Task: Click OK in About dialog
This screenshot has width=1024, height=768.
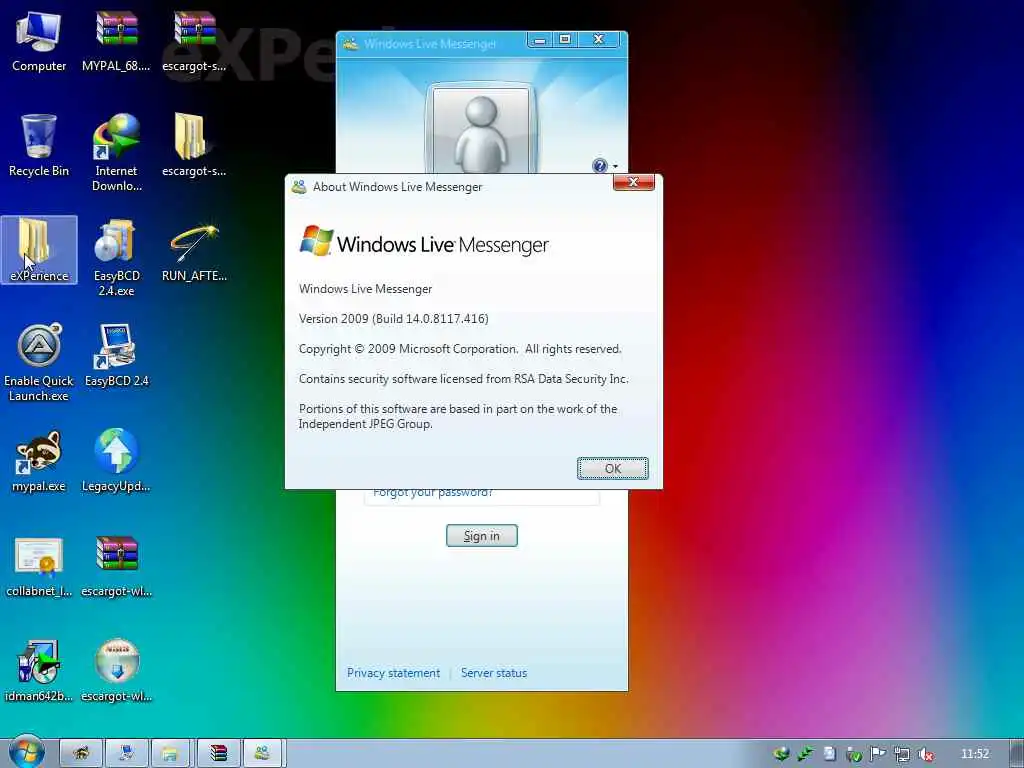Action: [613, 468]
